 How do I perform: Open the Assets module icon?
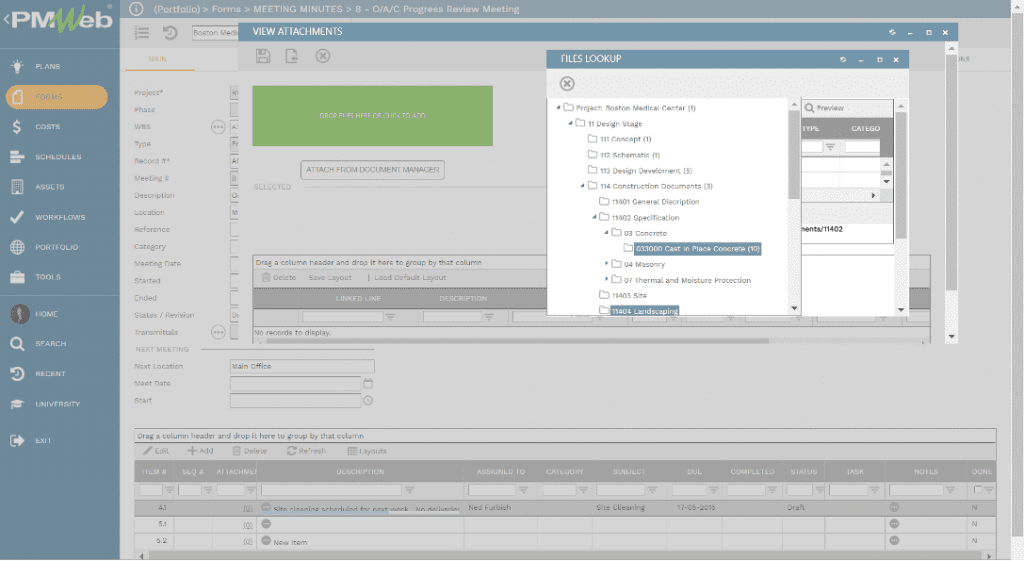tap(18, 187)
